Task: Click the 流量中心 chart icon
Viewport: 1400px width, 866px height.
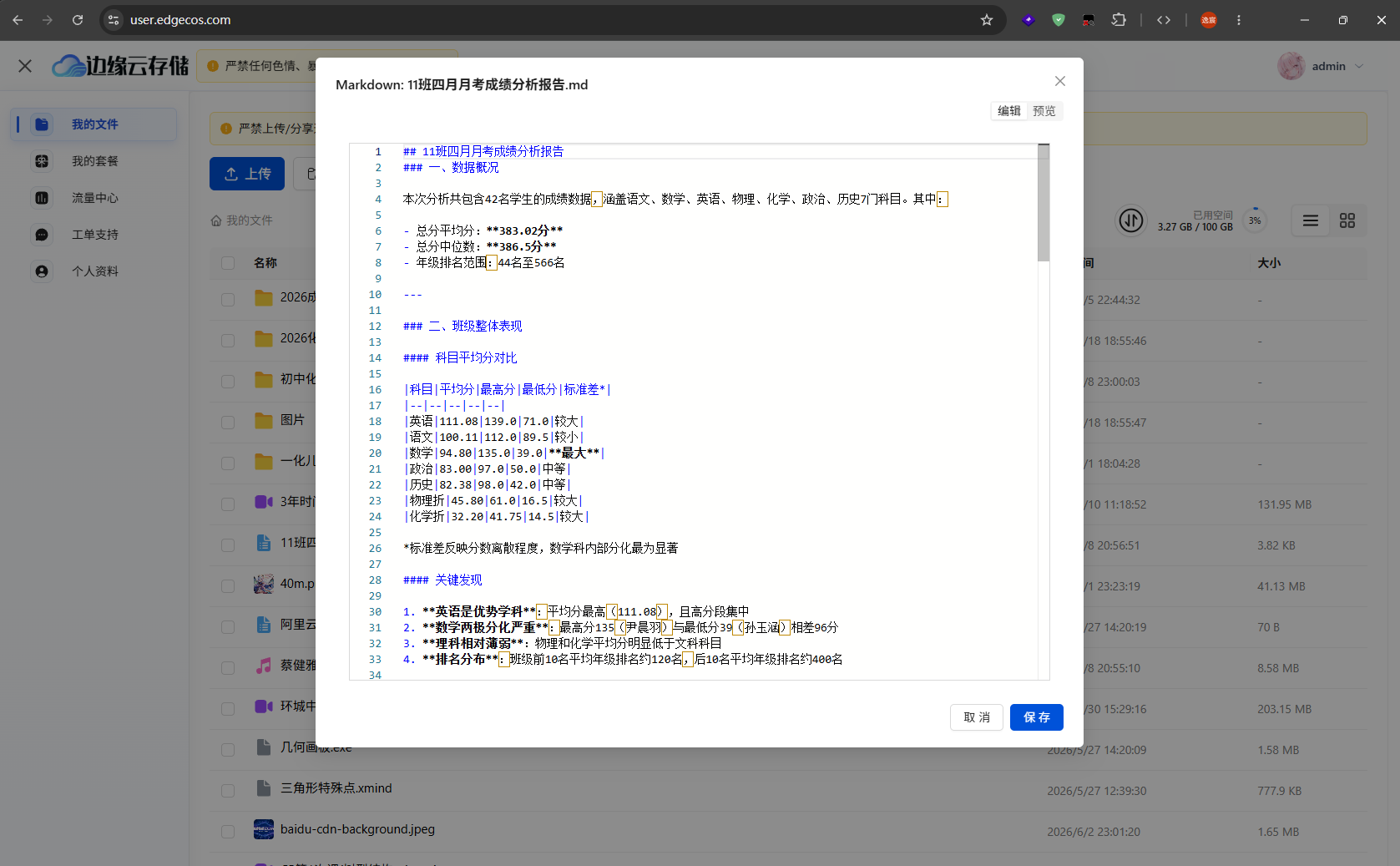Action: coord(42,198)
